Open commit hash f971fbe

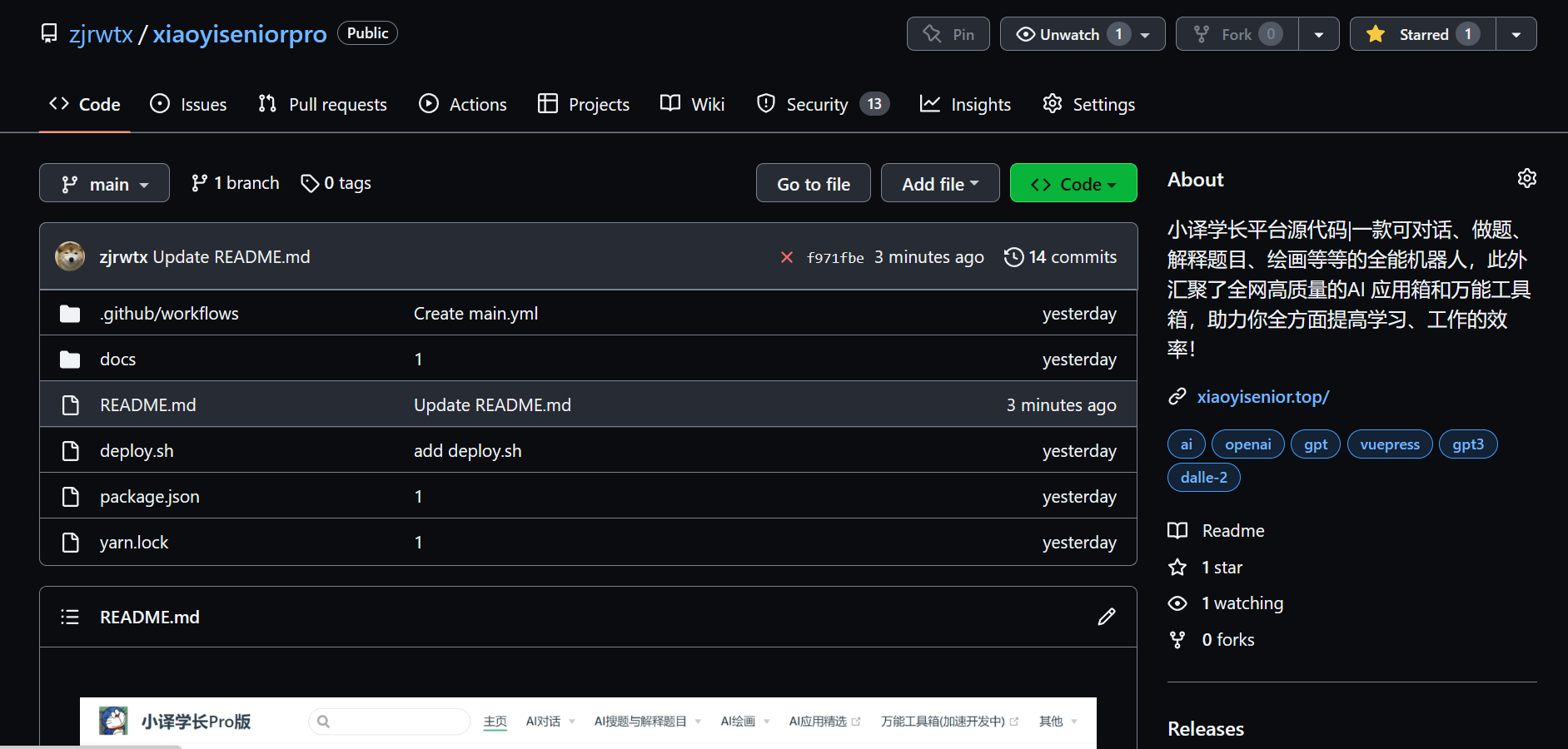[835, 258]
